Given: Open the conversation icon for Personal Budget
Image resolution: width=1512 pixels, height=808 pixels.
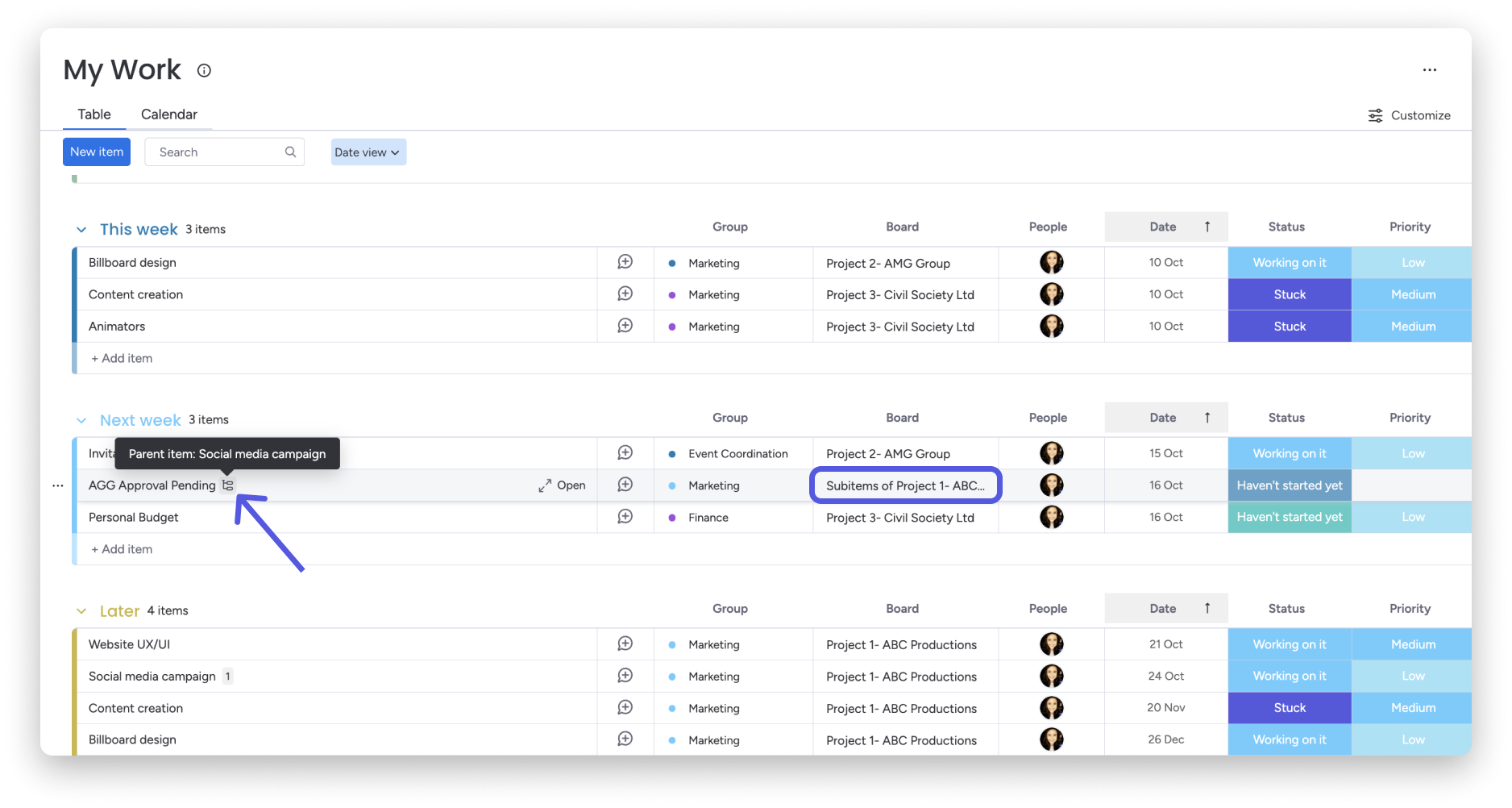Looking at the screenshot, I should (625, 517).
